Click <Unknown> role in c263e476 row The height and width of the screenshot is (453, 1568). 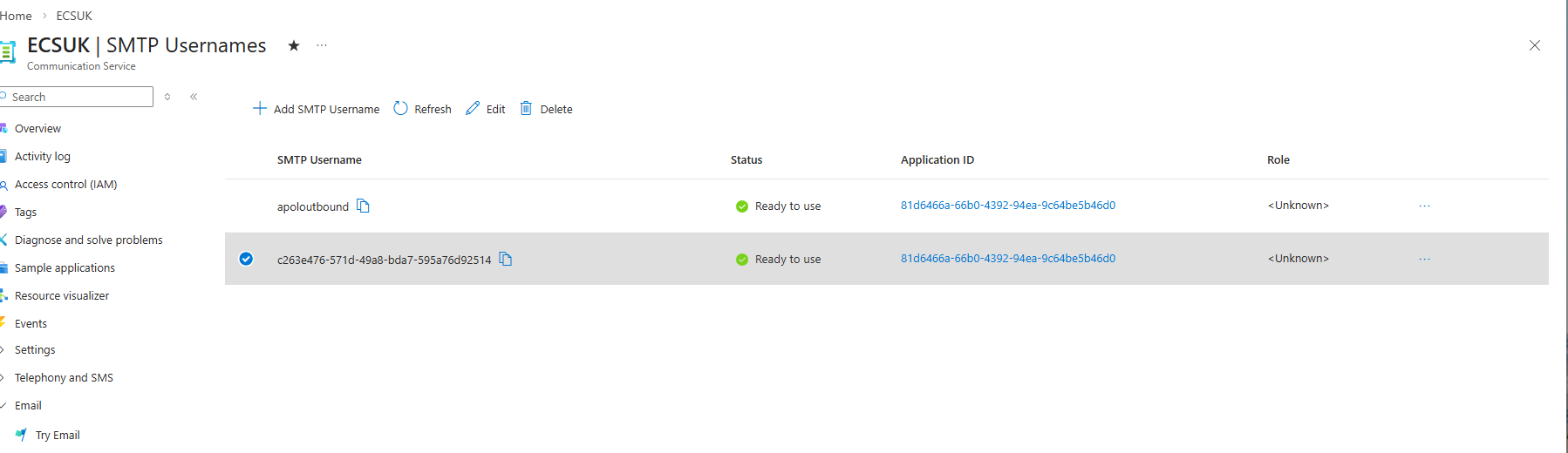1299,258
